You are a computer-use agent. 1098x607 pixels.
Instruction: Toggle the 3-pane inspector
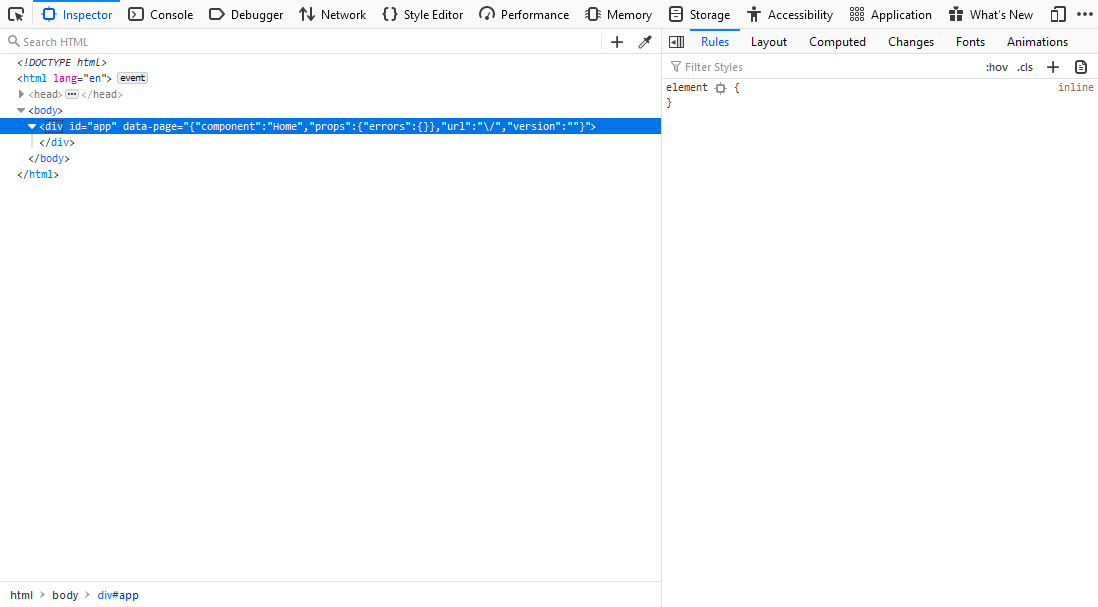tap(676, 41)
